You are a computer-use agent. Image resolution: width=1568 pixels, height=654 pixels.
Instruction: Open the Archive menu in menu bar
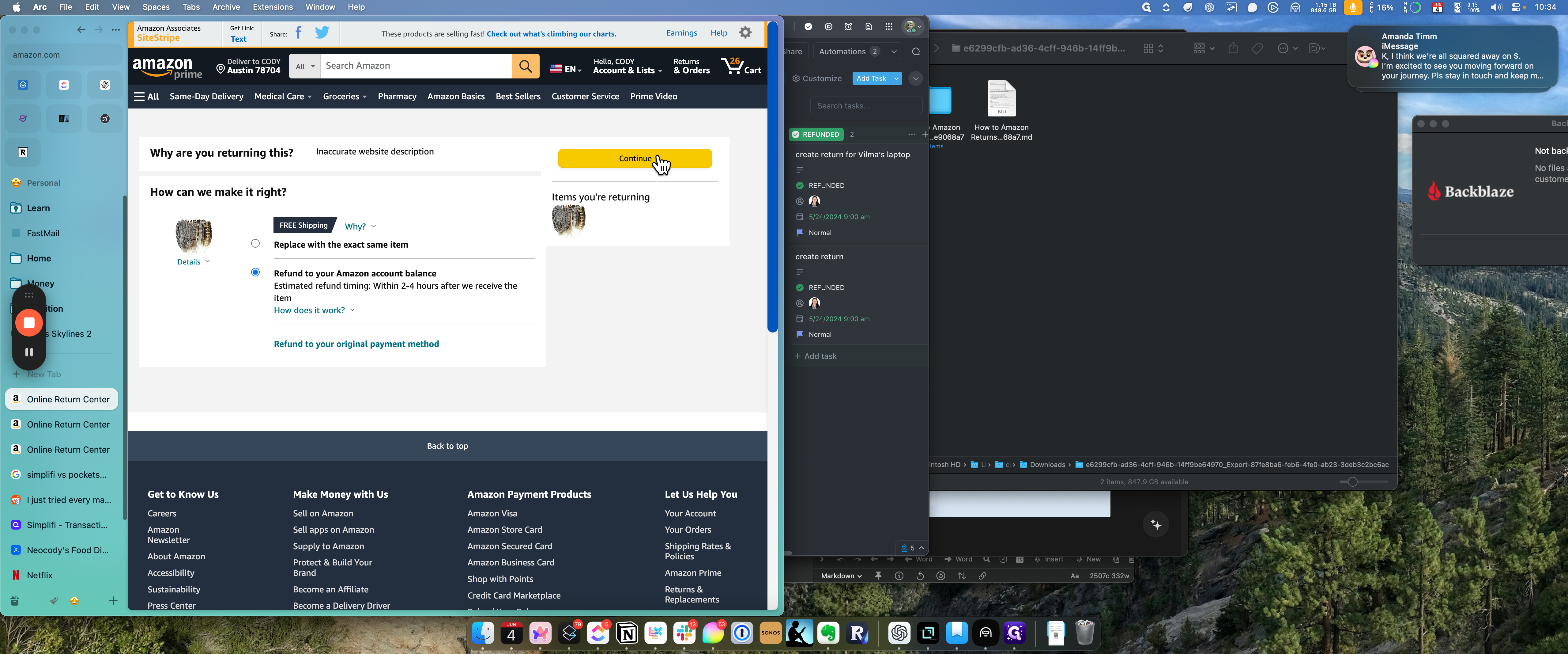click(226, 7)
